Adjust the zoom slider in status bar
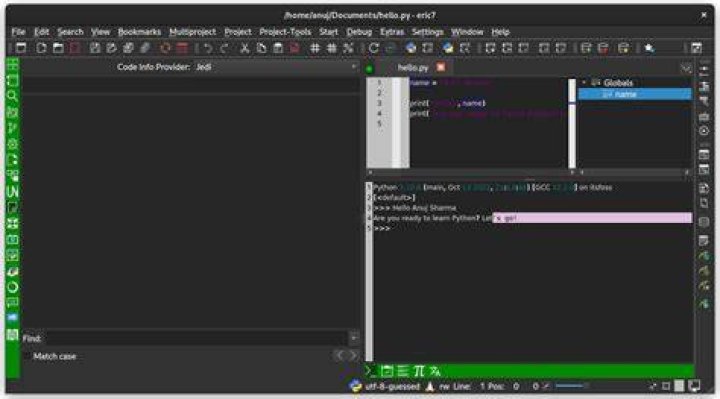The height and width of the screenshot is (399, 720). pyautogui.click(x=572, y=386)
